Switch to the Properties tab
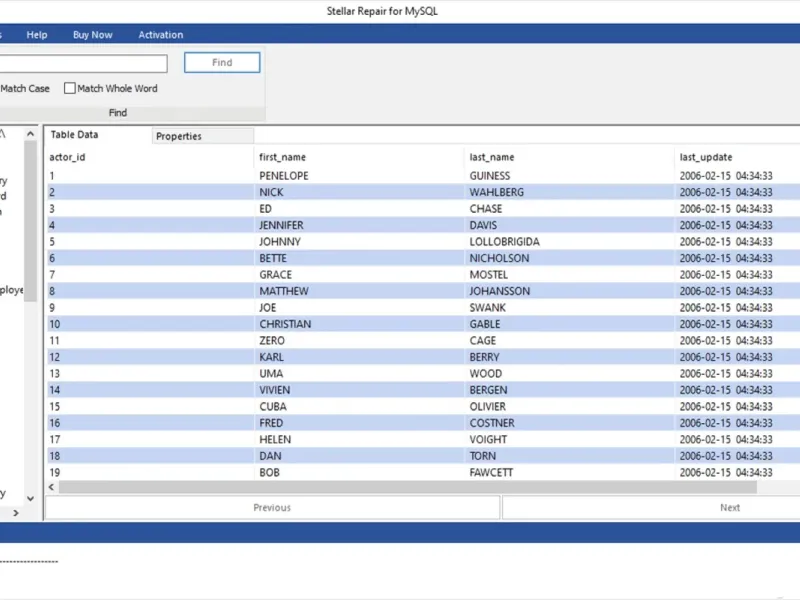The width and height of the screenshot is (800, 600). click(x=203, y=136)
